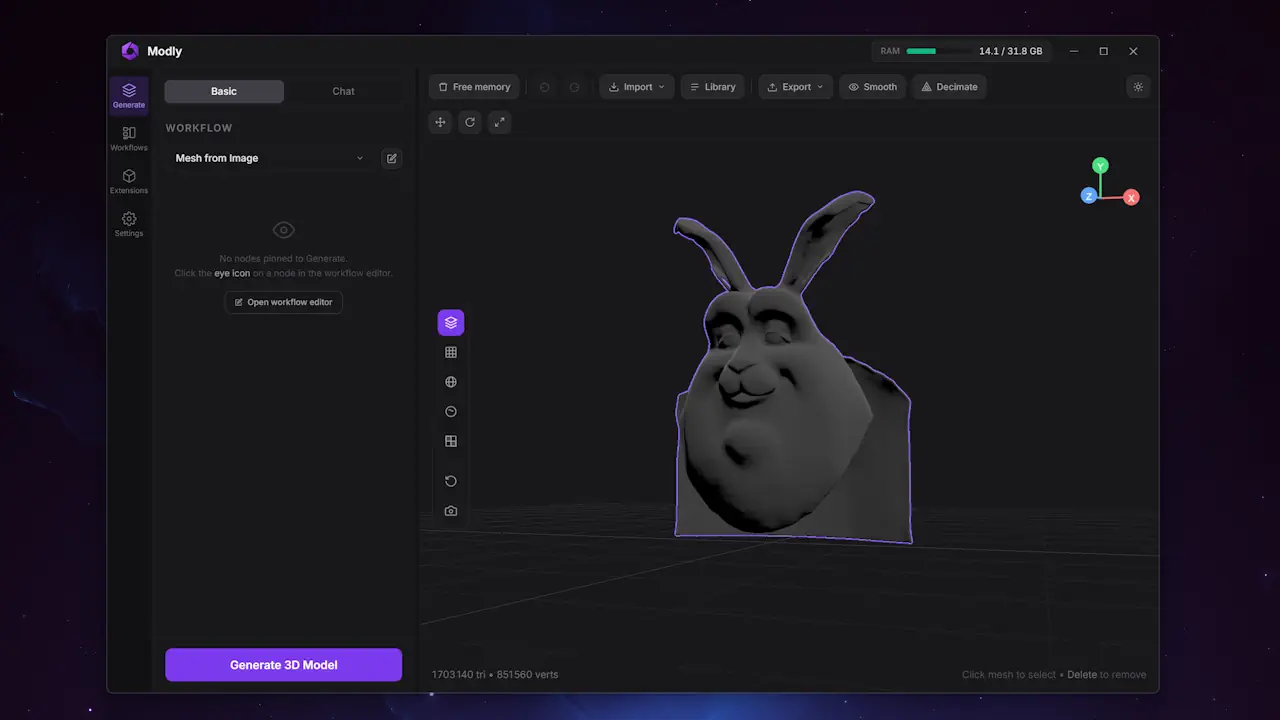This screenshot has height=720, width=1280.
Task: Toggle the grid view icon in viewport toolbar
Action: pyautogui.click(x=451, y=352)
